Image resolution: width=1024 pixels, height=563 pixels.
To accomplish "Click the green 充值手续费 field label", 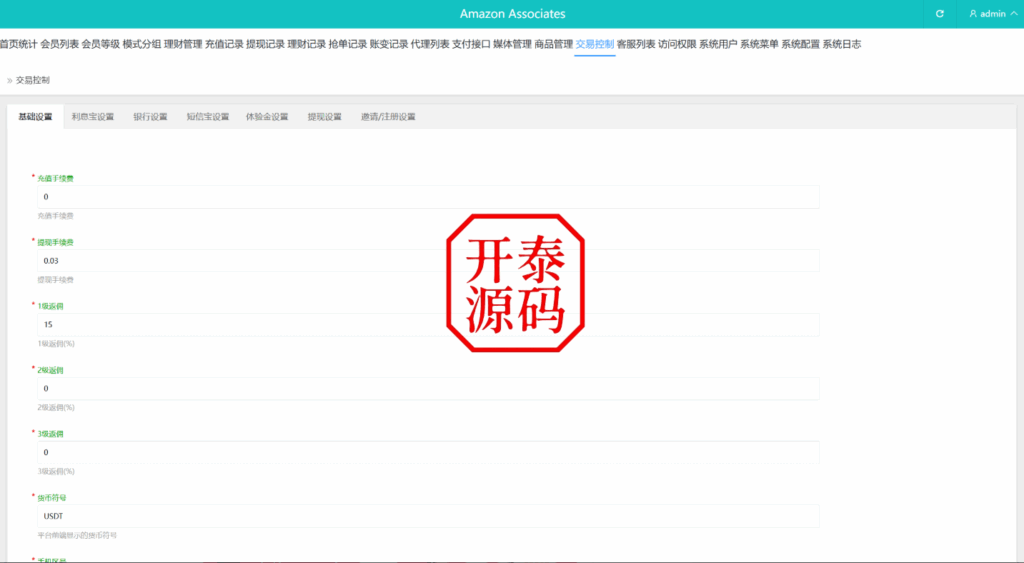I will 56,178.
